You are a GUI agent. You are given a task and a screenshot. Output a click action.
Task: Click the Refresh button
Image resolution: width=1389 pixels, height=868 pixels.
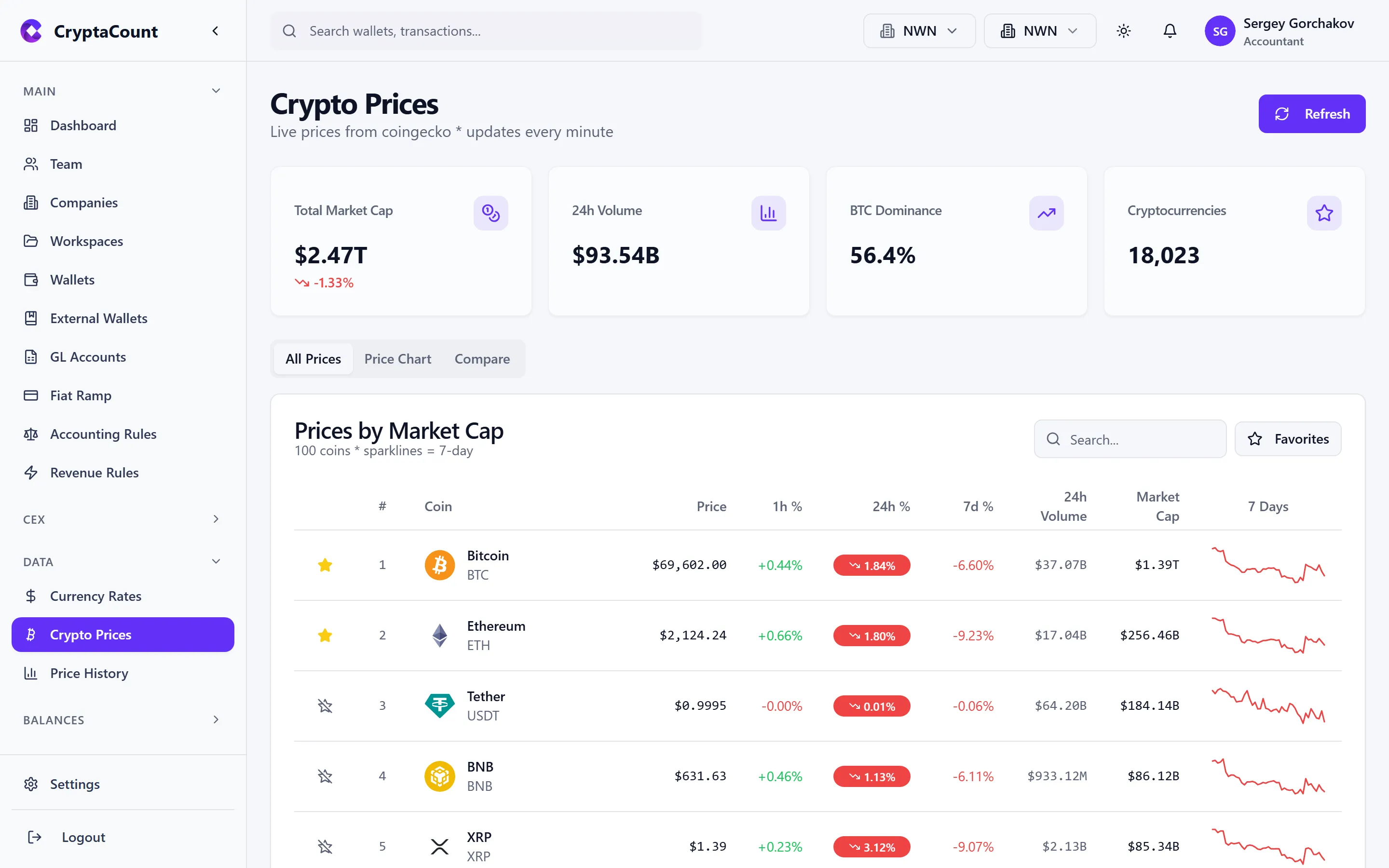click(x=1312, y=113)
